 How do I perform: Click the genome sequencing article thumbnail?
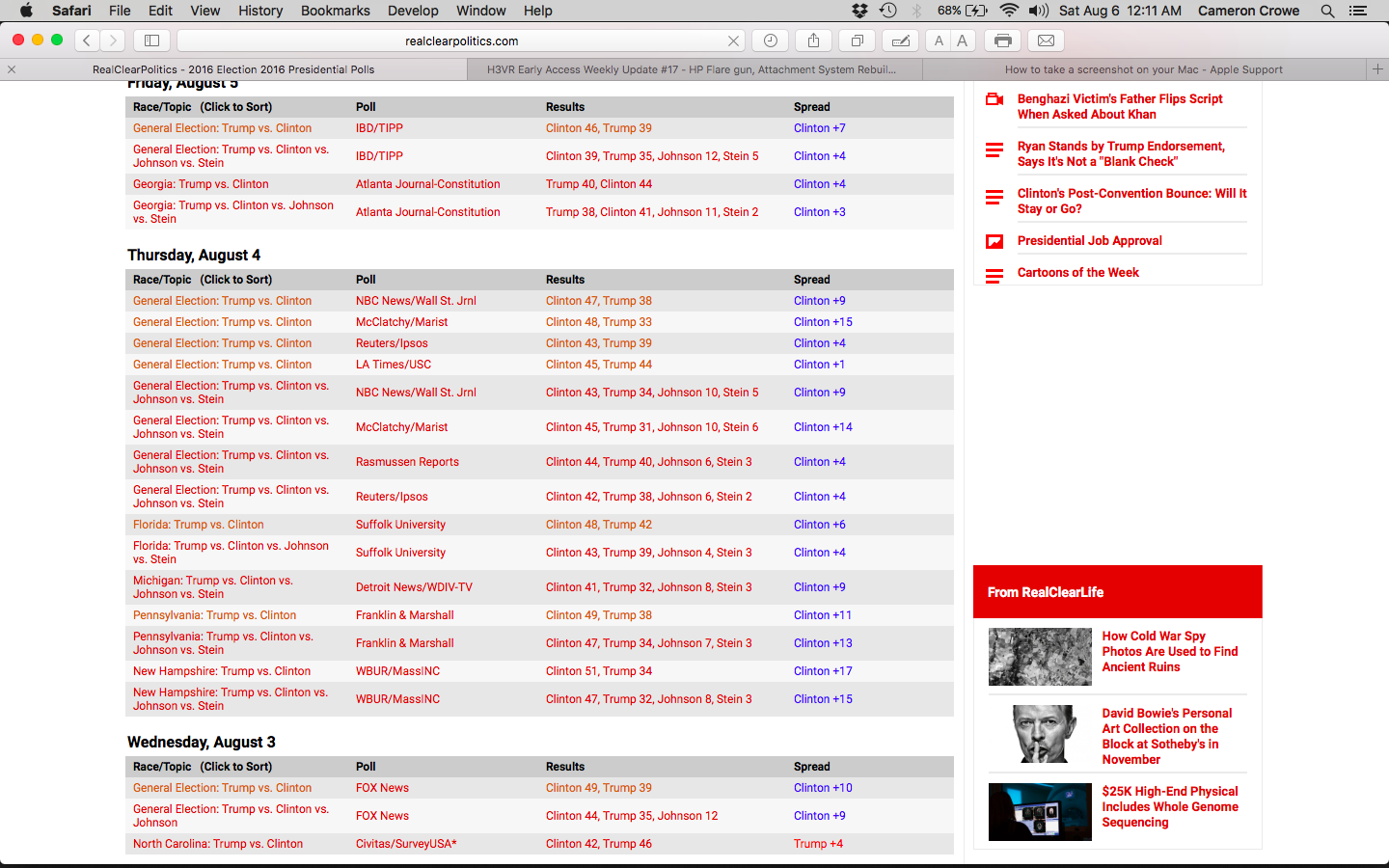(1040, 812)
